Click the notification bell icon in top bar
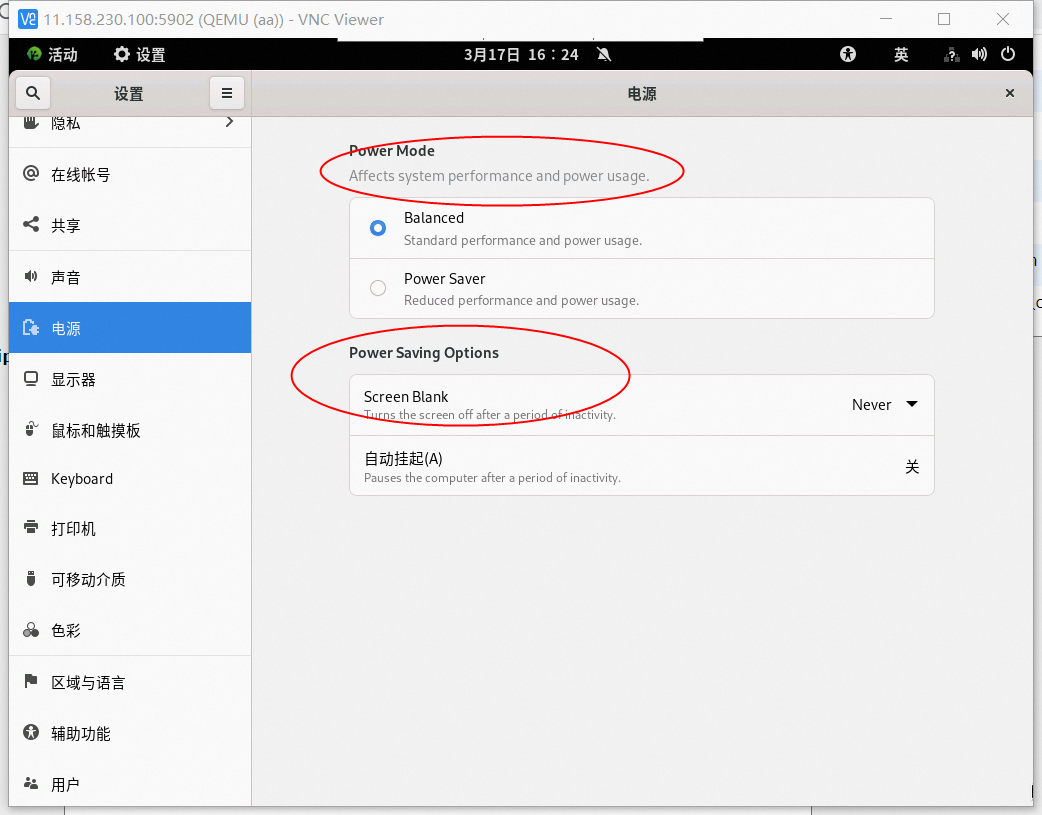The width and height of the screenshot is (1042, 815). 604,54
